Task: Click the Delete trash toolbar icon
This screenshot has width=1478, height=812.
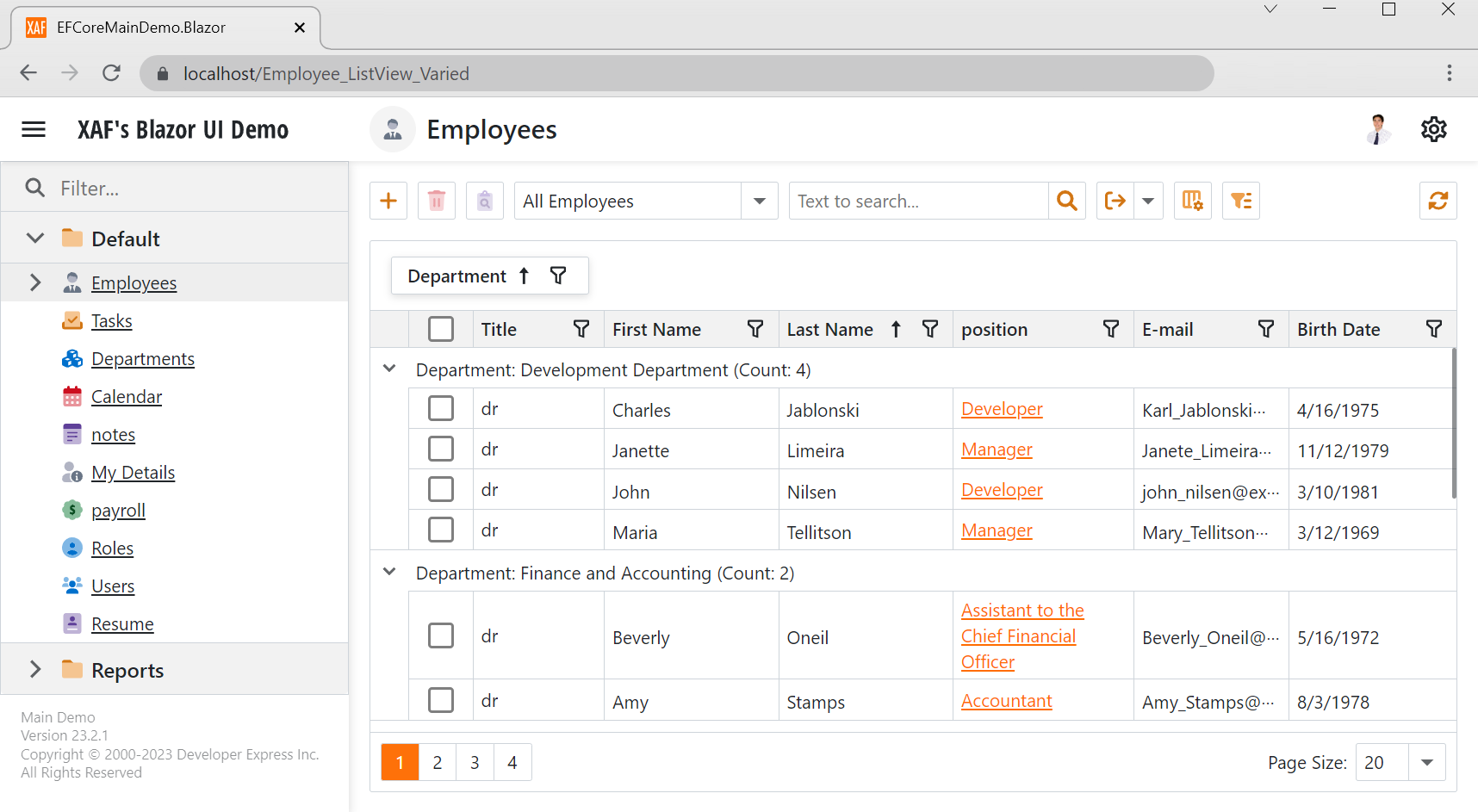Action: 437,201
